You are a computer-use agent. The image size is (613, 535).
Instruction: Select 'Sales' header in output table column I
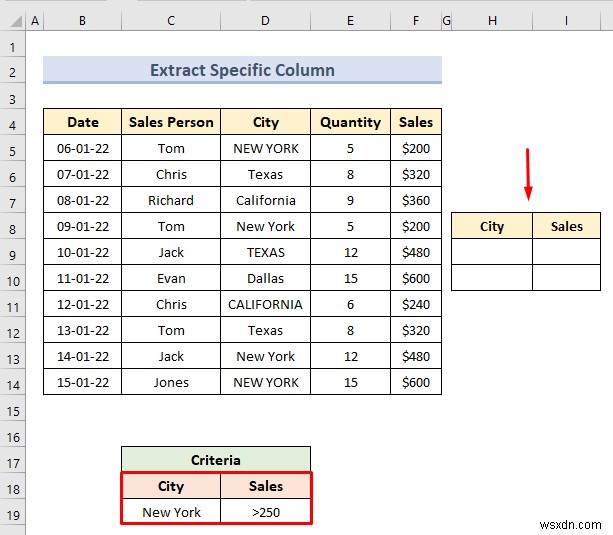pyautogui.click(x=566, y=226)
